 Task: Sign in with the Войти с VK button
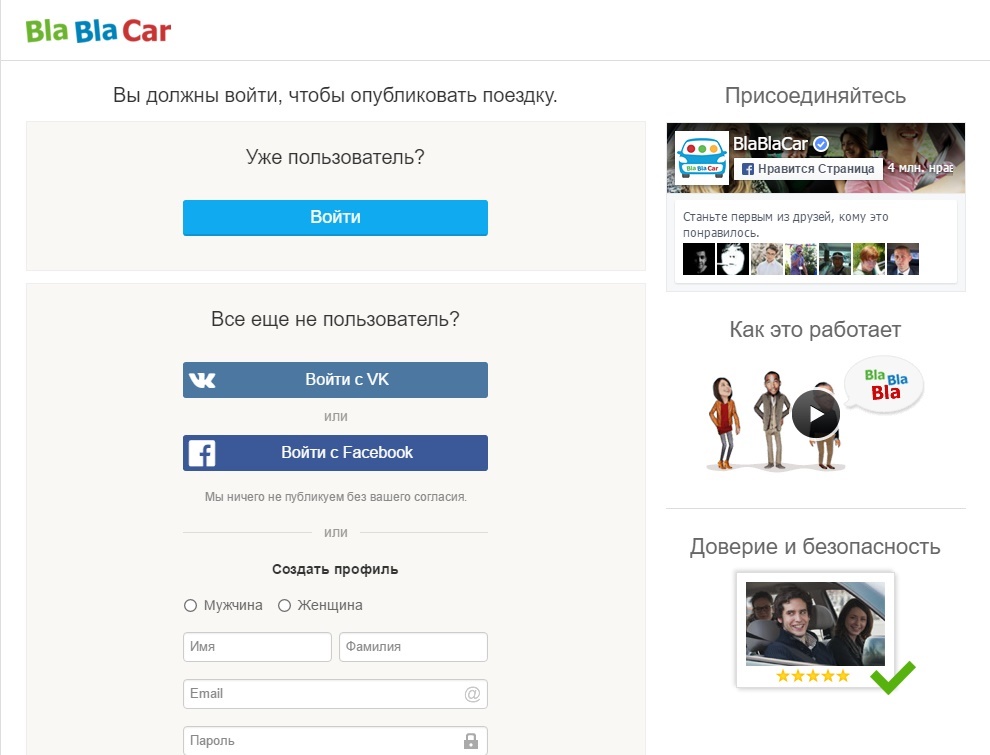point(335,380)
